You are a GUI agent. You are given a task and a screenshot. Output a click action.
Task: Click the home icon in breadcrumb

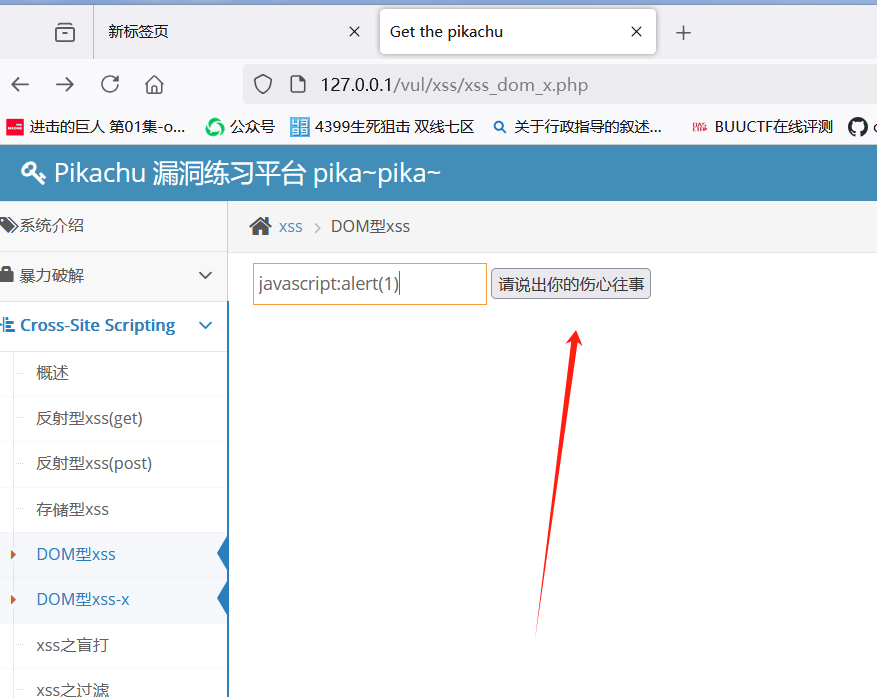point(260,226)
